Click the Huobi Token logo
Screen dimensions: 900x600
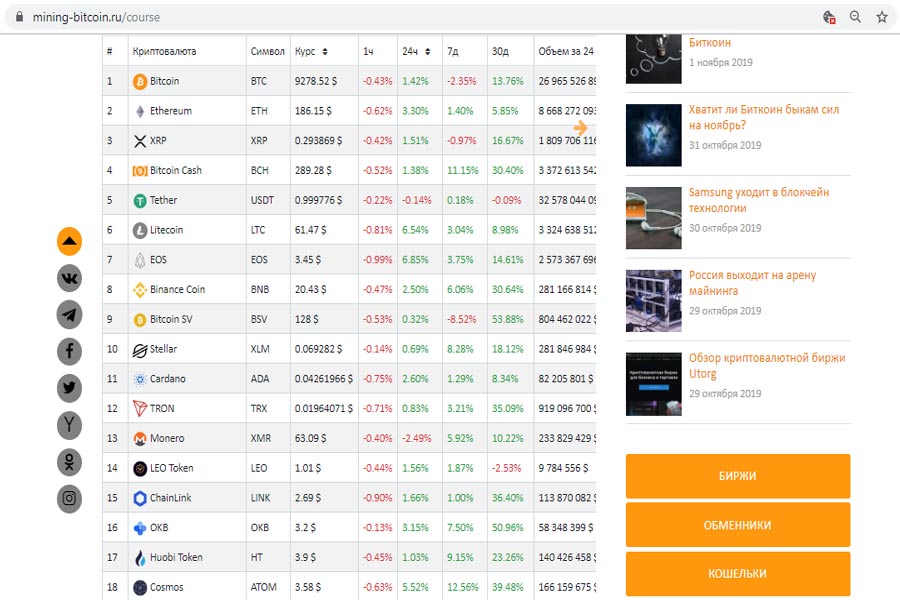point(140,558)
